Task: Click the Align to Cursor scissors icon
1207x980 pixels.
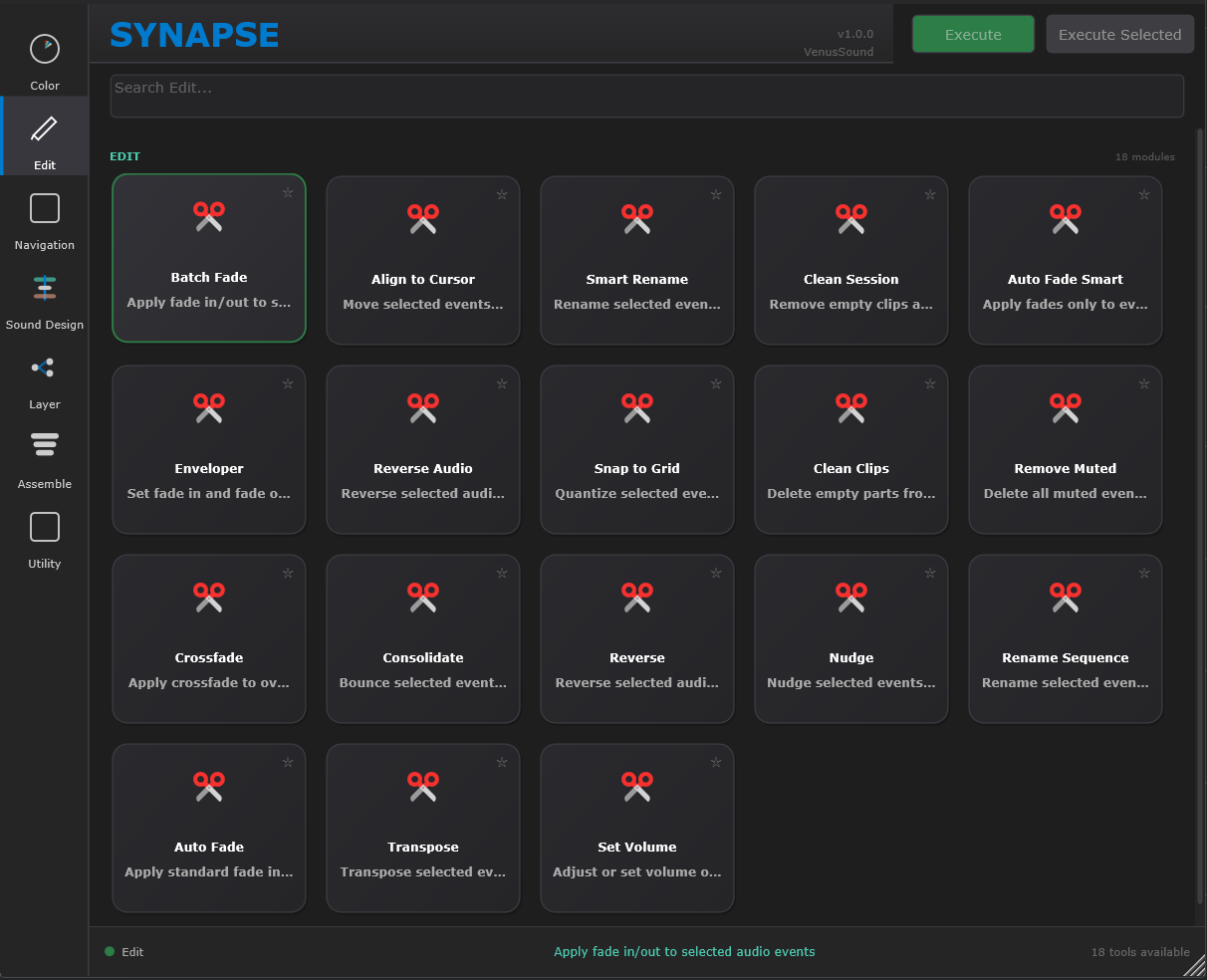Action: 423,218
